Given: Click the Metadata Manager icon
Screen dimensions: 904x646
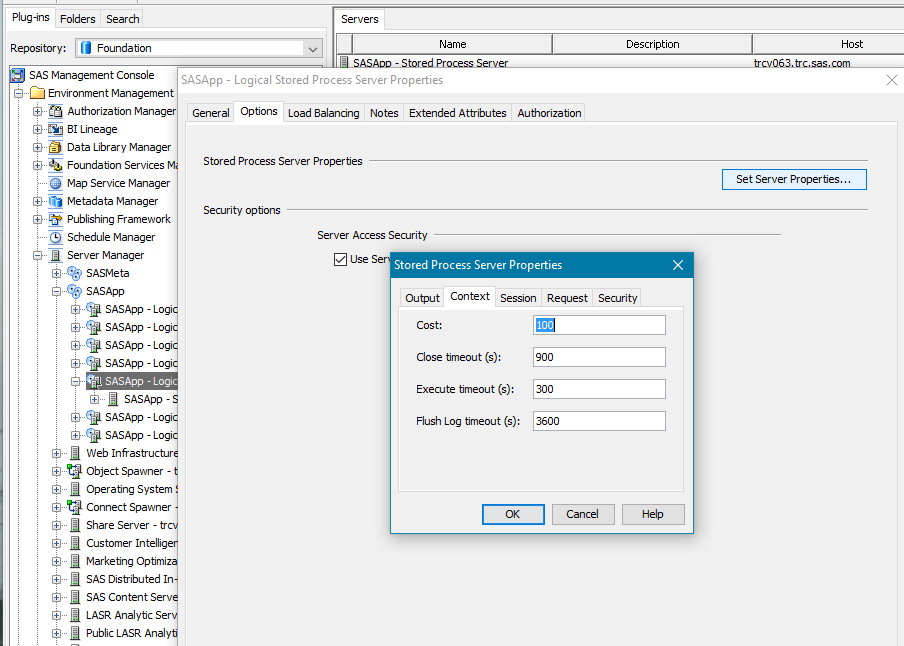Looking at the screenshot, I should [x=56, y=201].
